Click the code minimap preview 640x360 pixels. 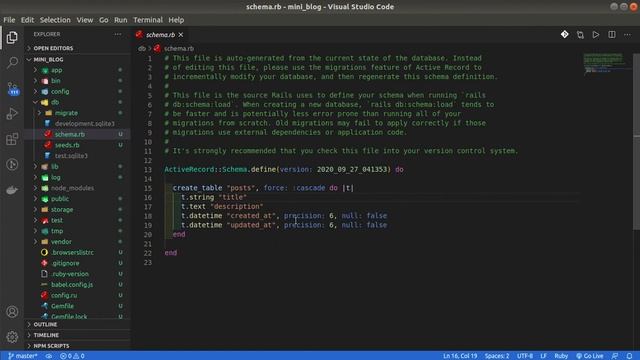(607, 63)
